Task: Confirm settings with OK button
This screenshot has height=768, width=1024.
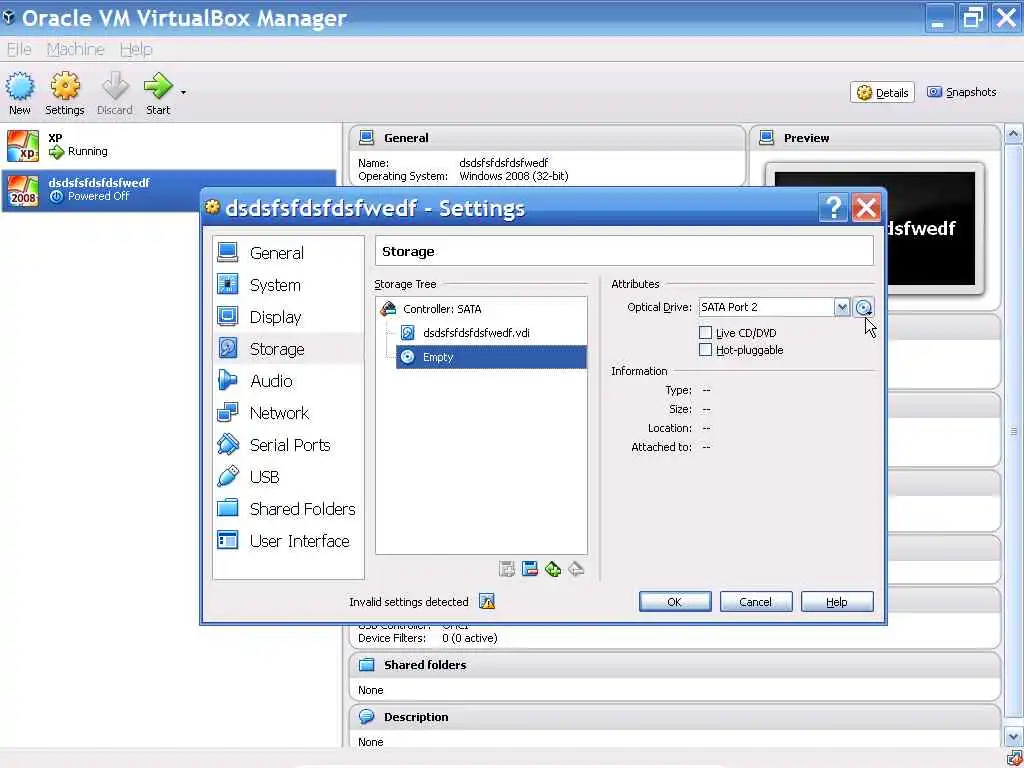Action: click(675, 601)
